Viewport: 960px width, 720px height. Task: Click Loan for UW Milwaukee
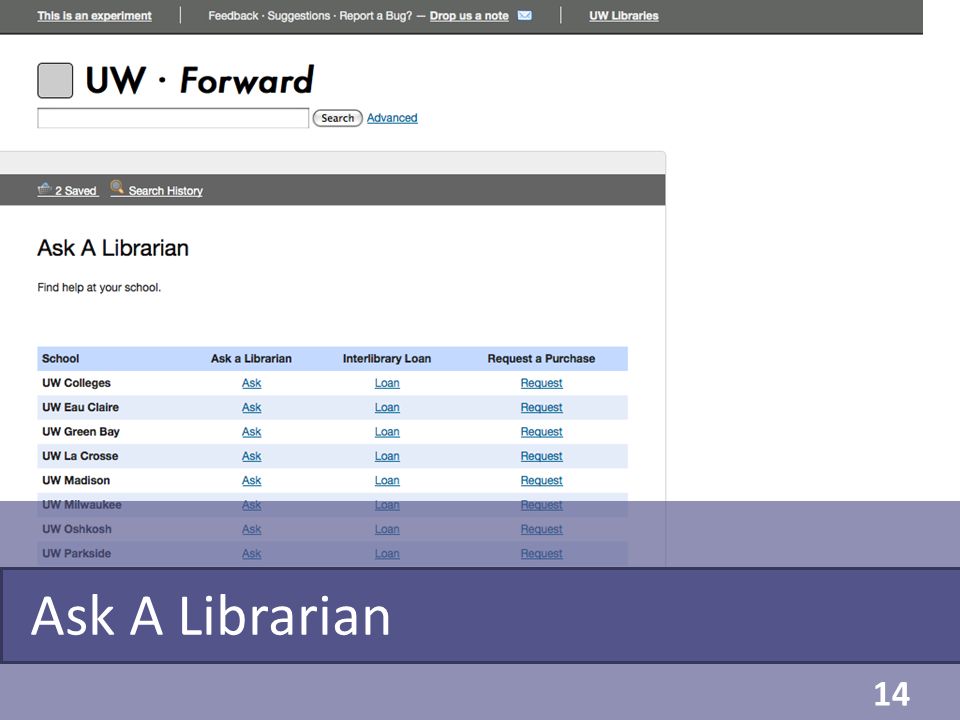pos(387,505)
